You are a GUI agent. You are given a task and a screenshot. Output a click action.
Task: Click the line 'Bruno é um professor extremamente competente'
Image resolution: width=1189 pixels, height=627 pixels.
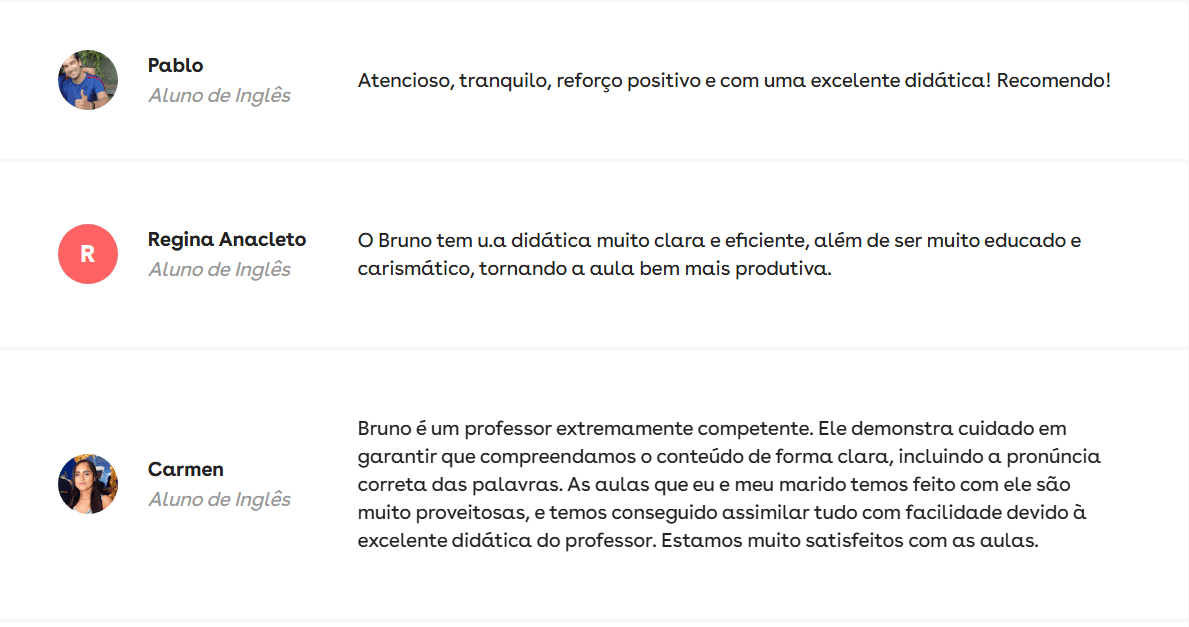(x=712, y=428)
